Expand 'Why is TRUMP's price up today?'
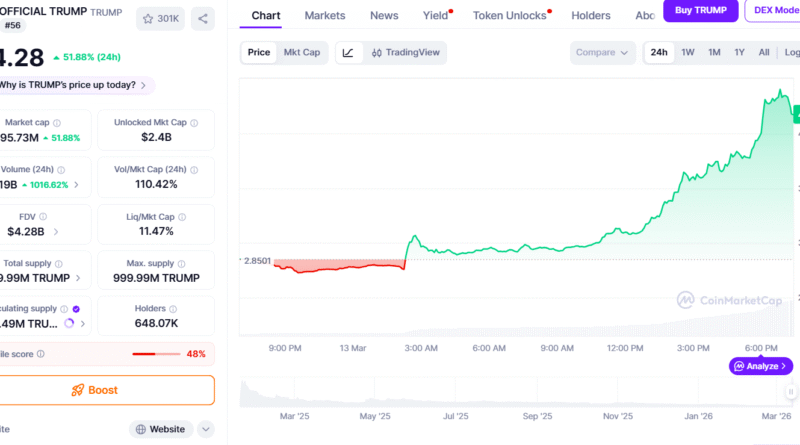Viewport: 800px width, 445px height. coord(75,86)
